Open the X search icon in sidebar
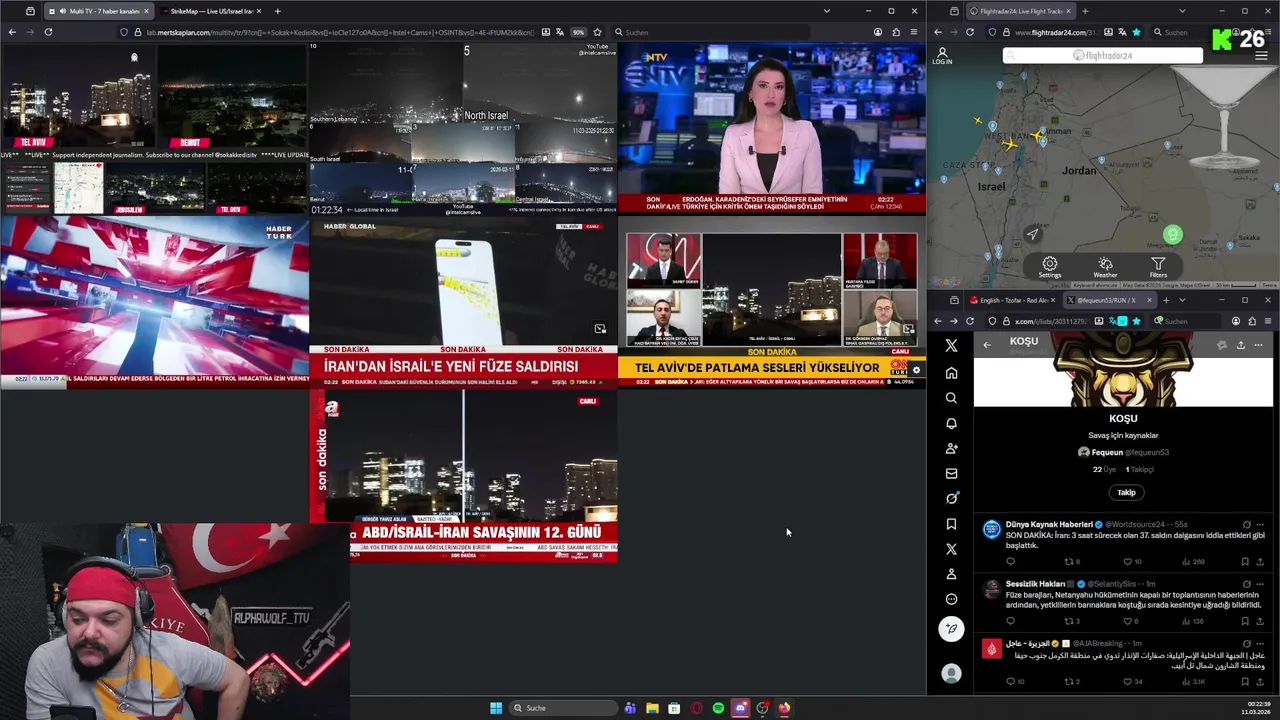 coord(951,398)
